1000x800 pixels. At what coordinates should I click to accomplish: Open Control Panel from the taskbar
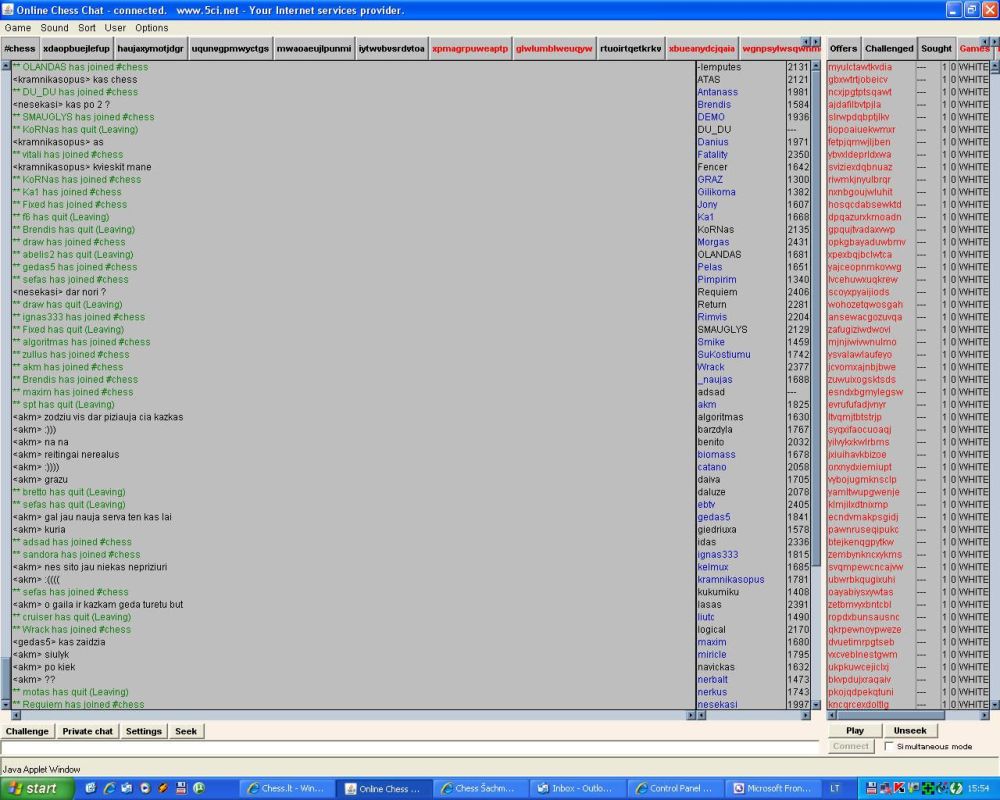673,788
